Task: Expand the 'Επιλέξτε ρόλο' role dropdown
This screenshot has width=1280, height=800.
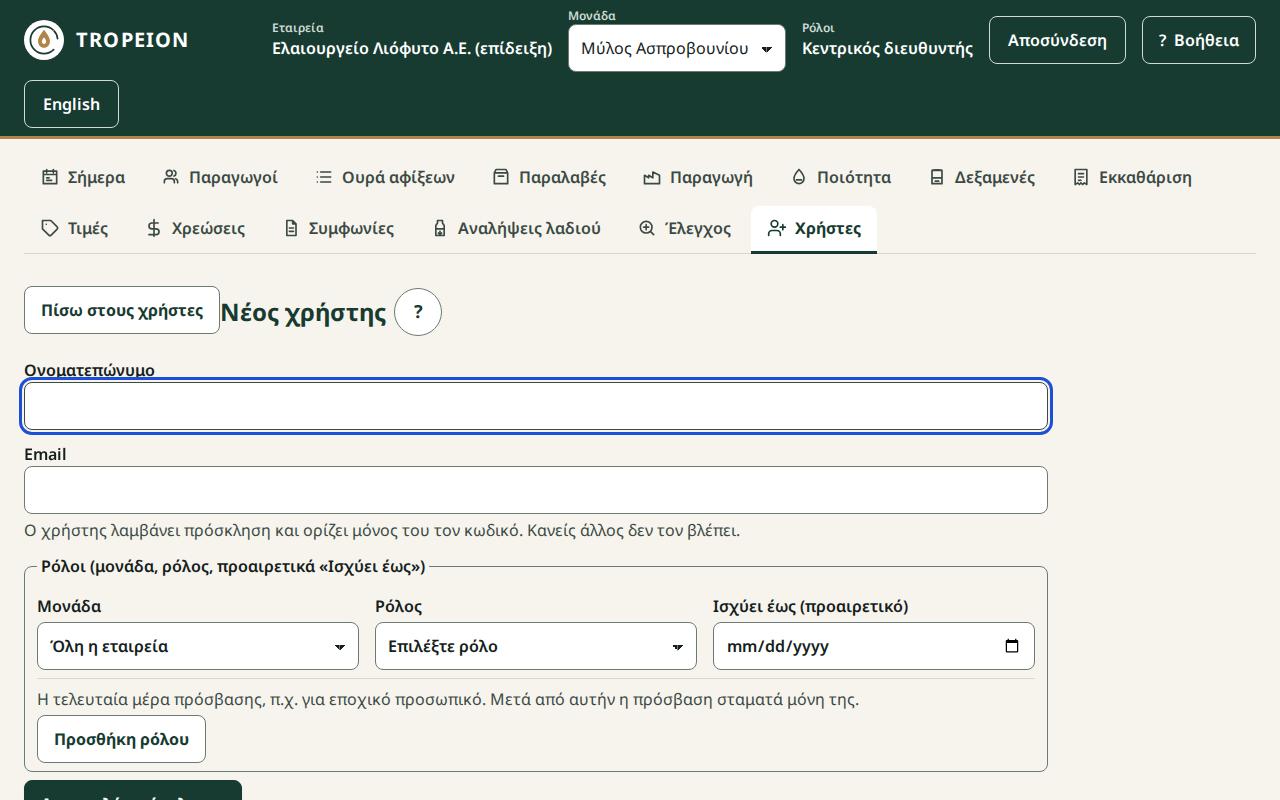Action: coord(536,646)
